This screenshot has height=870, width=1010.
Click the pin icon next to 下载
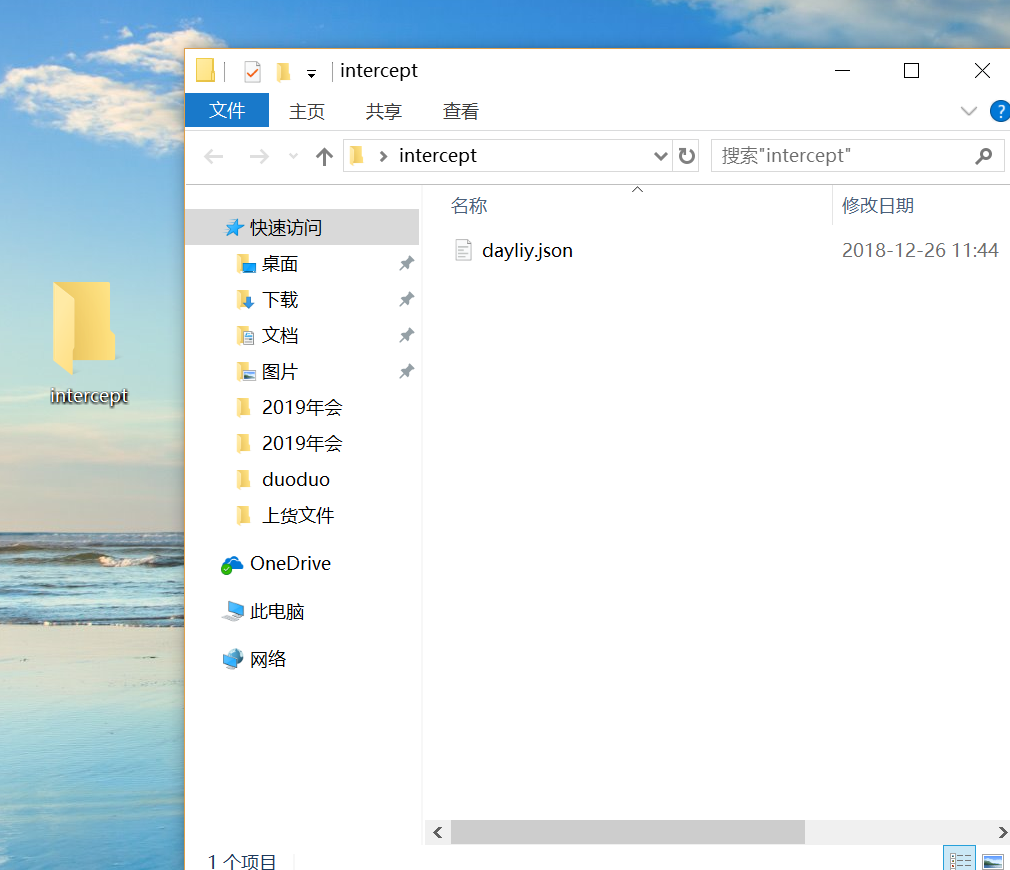point(406,299)
